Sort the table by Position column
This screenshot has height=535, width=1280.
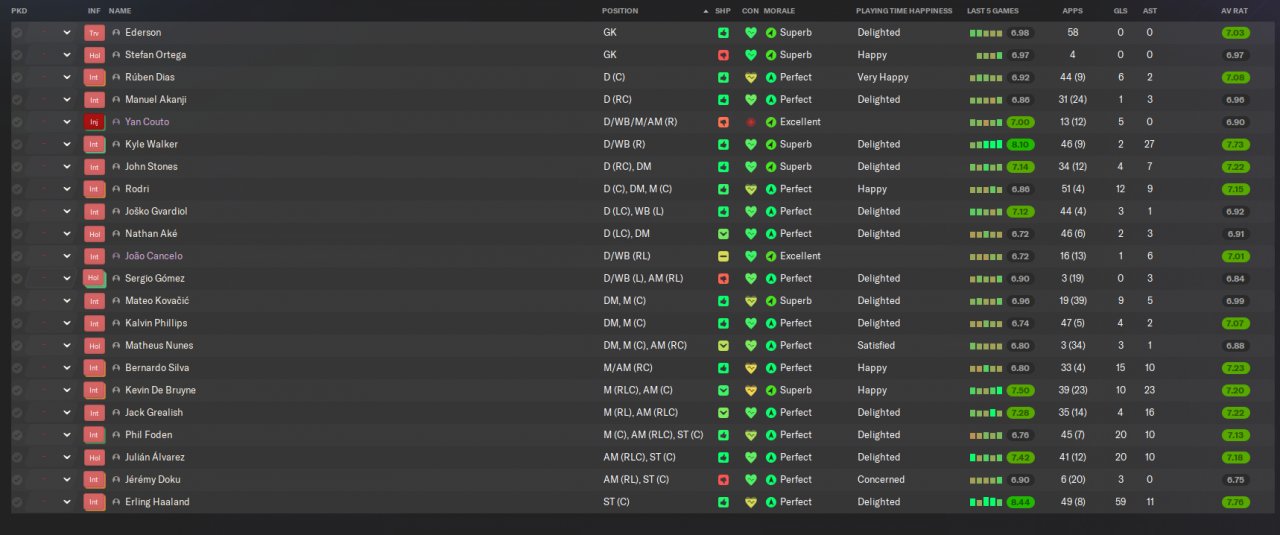620,10
